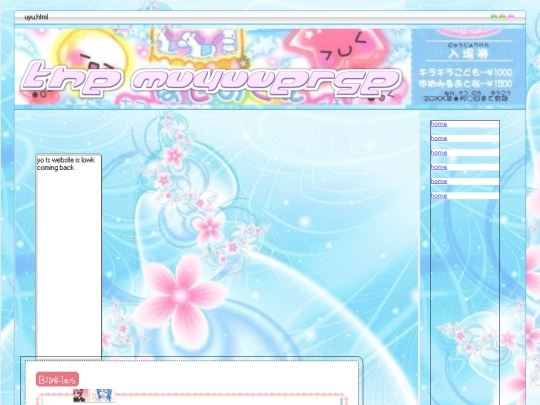Click the yellow-green middle round title bar button
Screen dimensions: 540x405
[502, 17]
